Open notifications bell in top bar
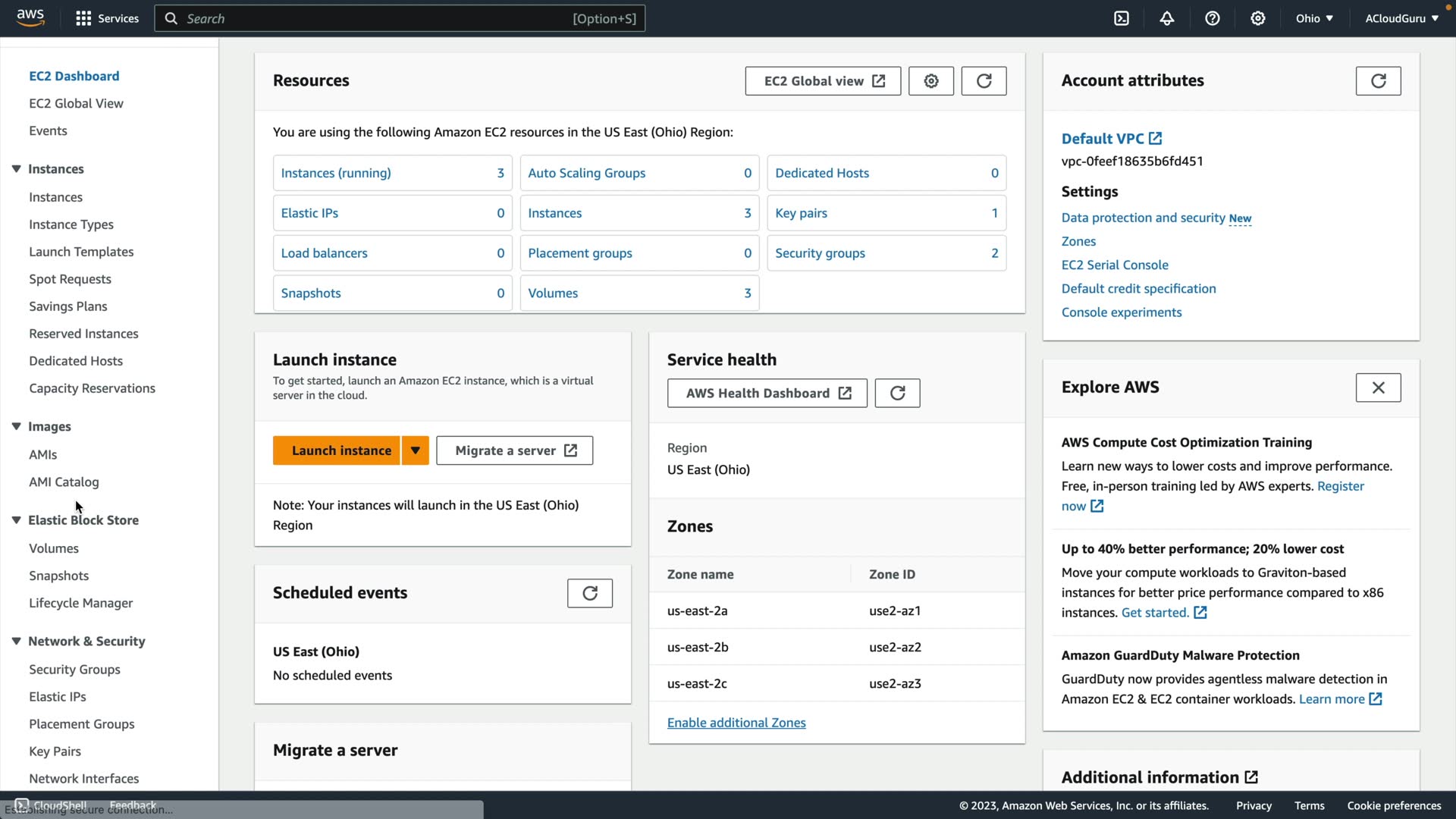This screenshot has height=819, width=1456. 1167,18
